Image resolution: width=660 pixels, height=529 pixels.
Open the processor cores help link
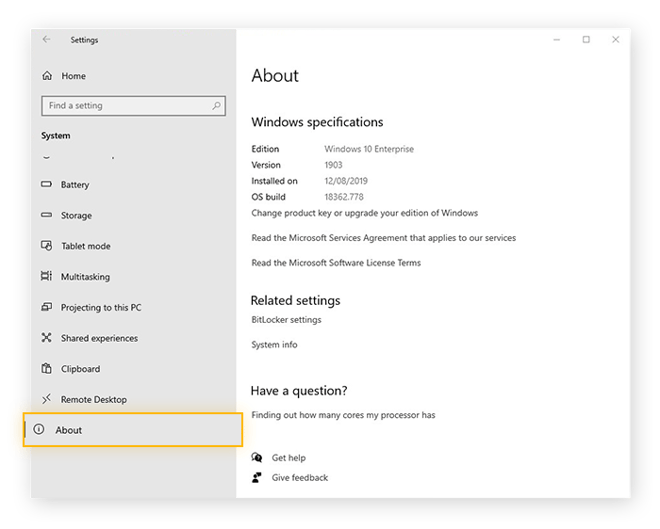pyautogui.click(x=343, y=415)
